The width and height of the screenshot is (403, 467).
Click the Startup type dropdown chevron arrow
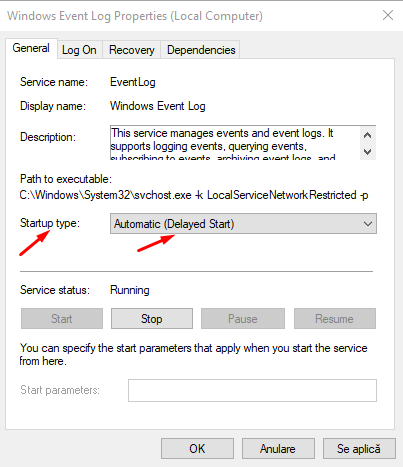(x=368, y=224)
